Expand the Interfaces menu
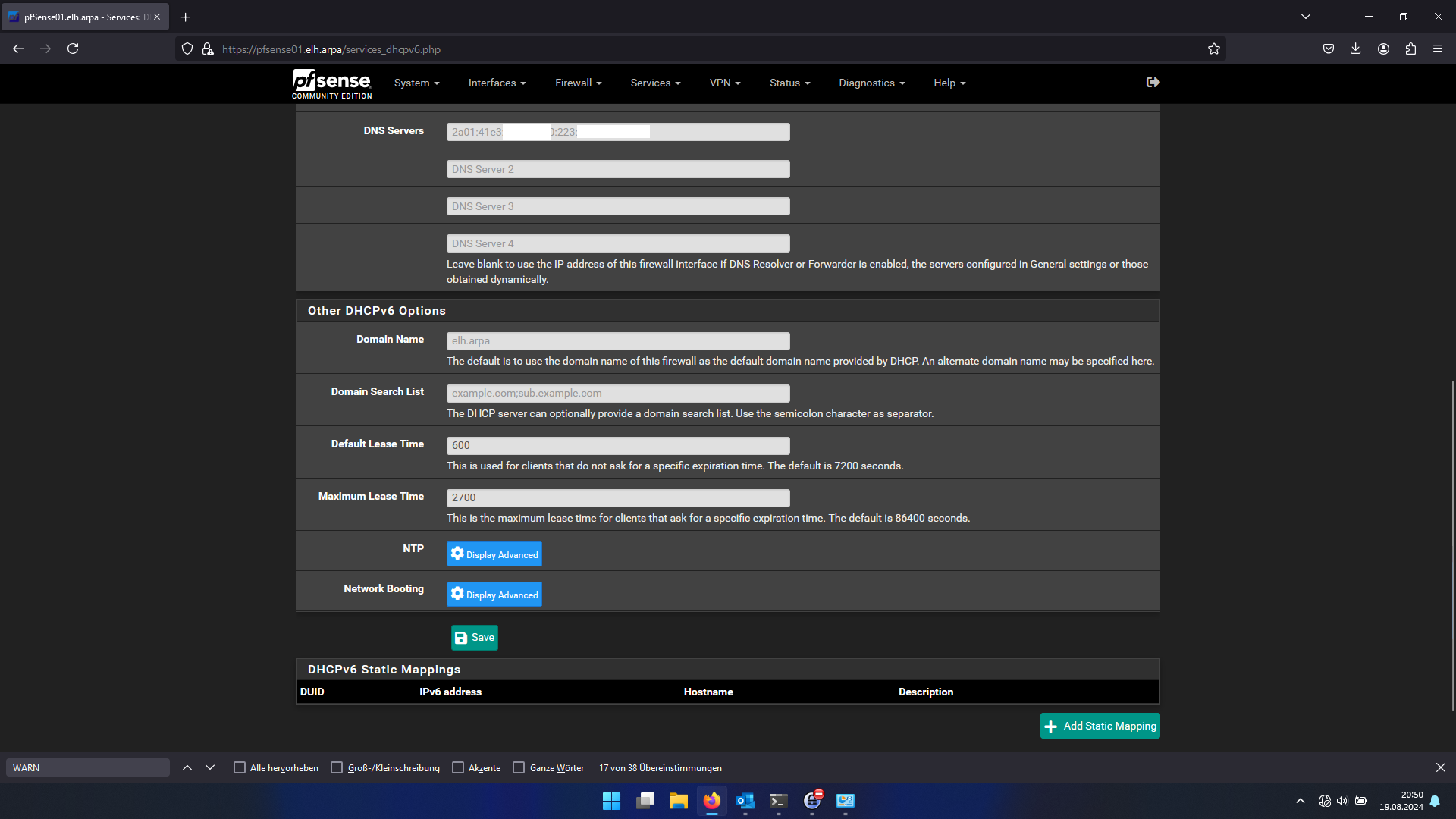 tap(497, 83)
